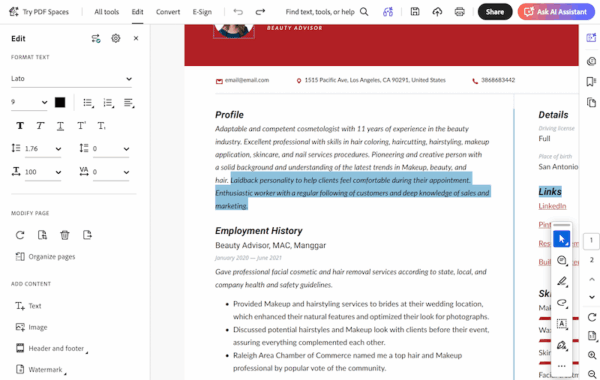Click Try PDF Spaces
Screen dimensions: 600x380
pyautogui.click(x=39, y=12)
